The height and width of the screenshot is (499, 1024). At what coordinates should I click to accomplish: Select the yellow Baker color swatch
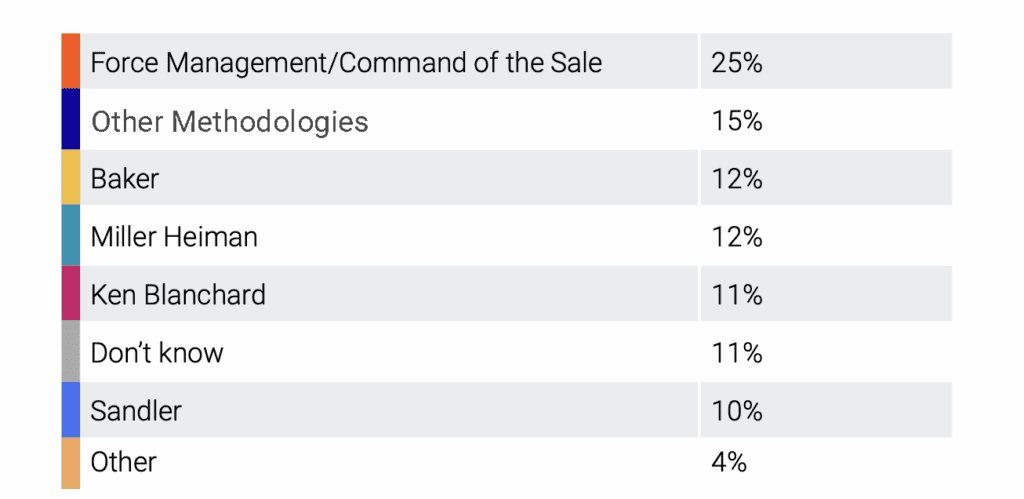[x=70, y=178]
